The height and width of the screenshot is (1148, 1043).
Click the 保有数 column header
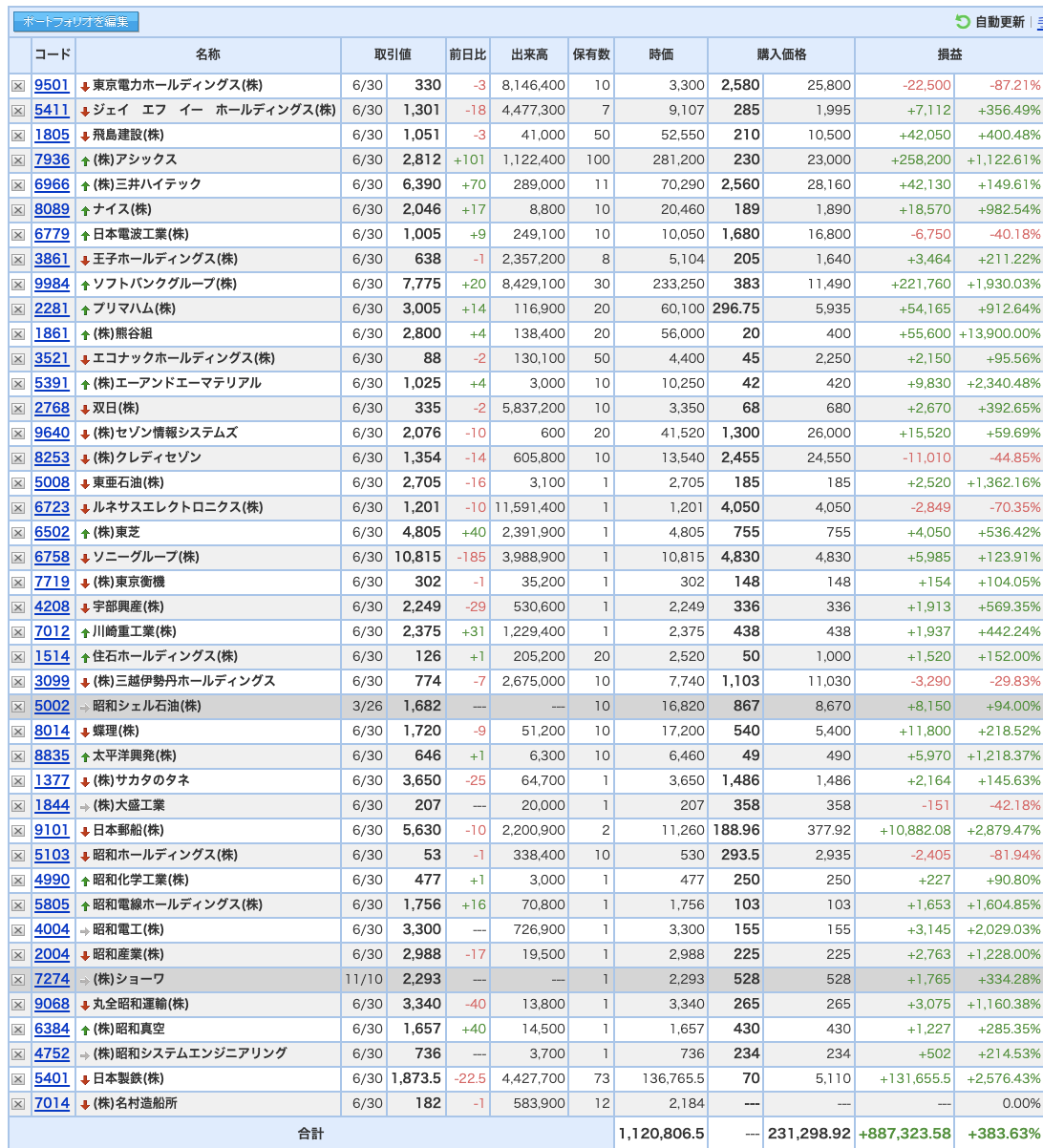[x=591, y=54]
